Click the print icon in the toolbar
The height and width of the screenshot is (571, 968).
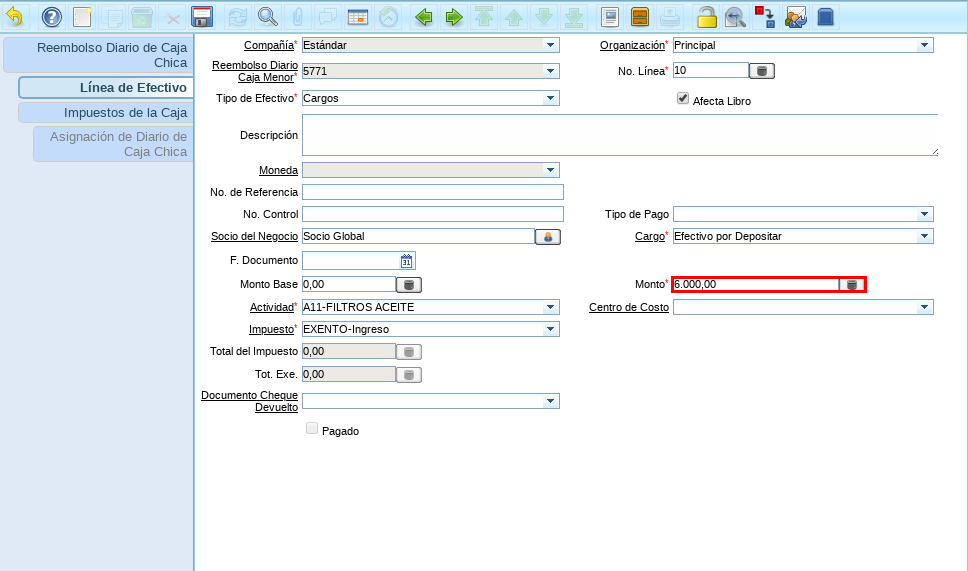670,17
